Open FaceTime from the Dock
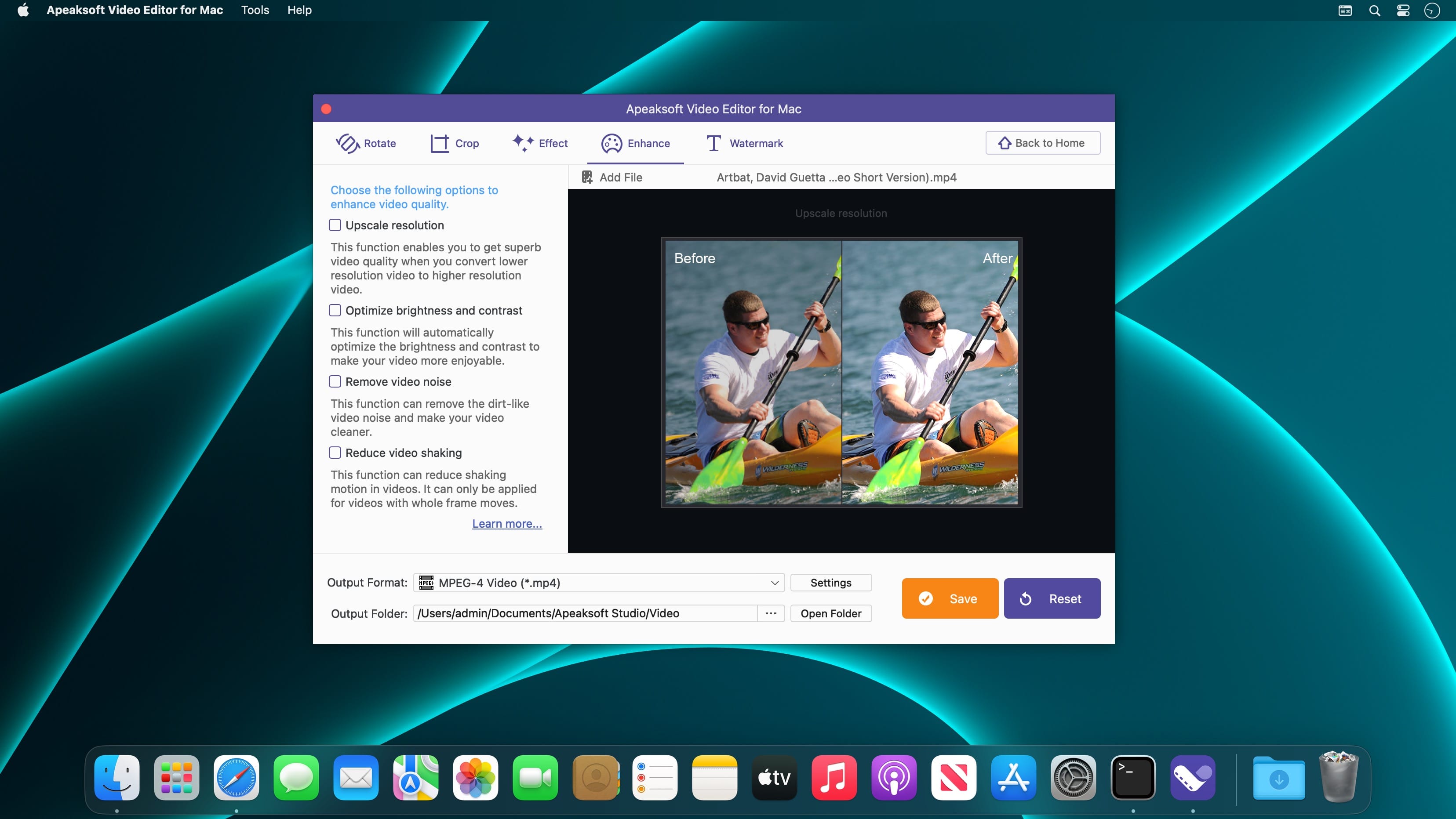The image size is (1456, 819). (535, 778)
